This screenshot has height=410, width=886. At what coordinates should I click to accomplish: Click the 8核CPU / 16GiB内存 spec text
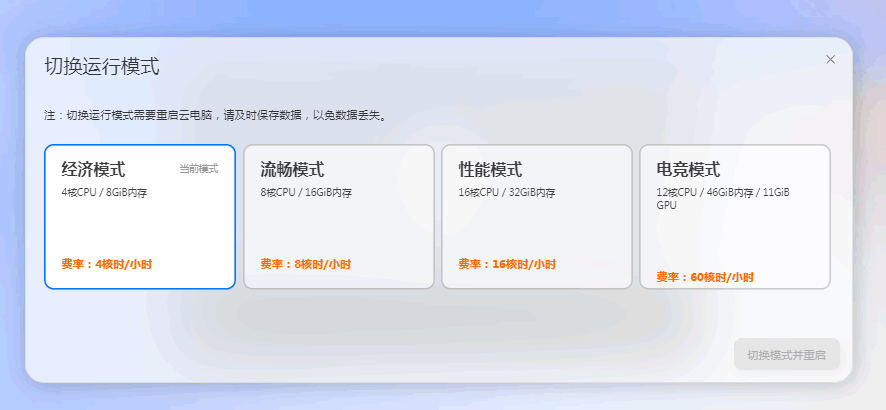click(x=306, y=192)
